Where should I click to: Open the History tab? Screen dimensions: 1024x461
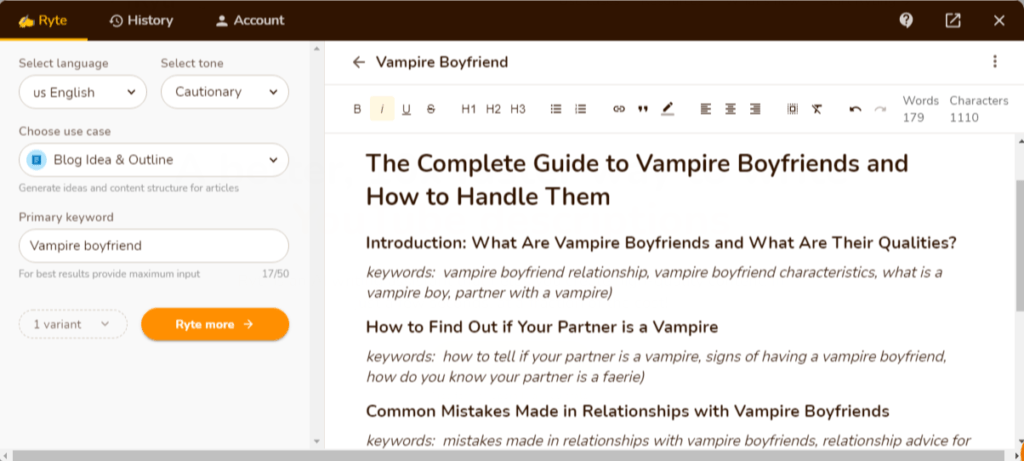pyautogui.click(x=141, y=20)
